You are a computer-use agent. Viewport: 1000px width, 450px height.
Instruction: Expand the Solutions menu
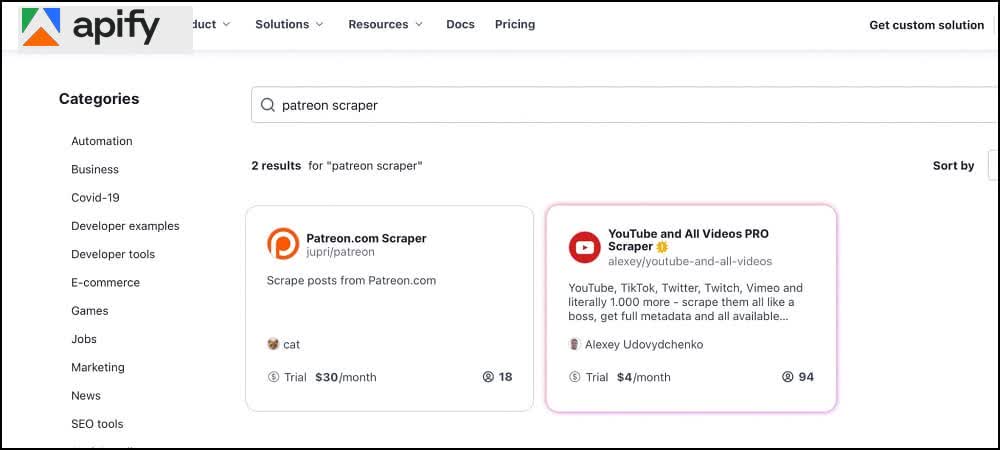[x=289, y=24]
